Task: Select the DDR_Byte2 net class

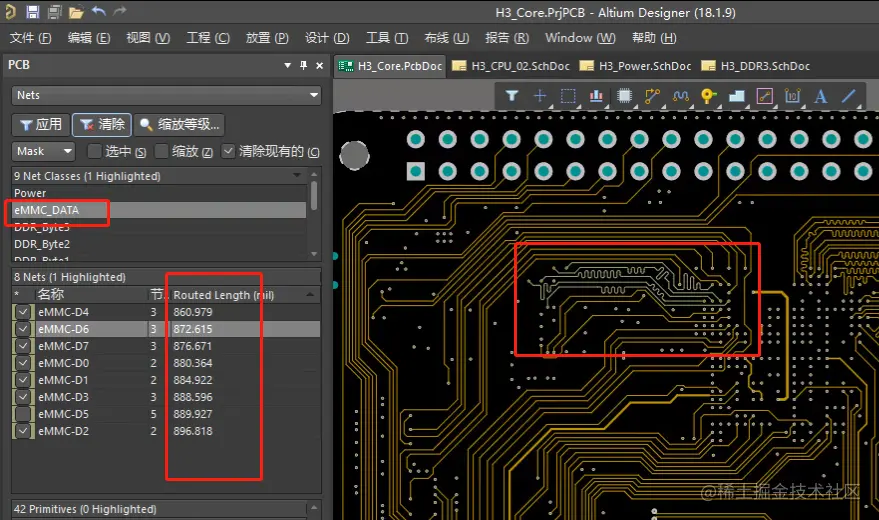Action: (159, 244)
